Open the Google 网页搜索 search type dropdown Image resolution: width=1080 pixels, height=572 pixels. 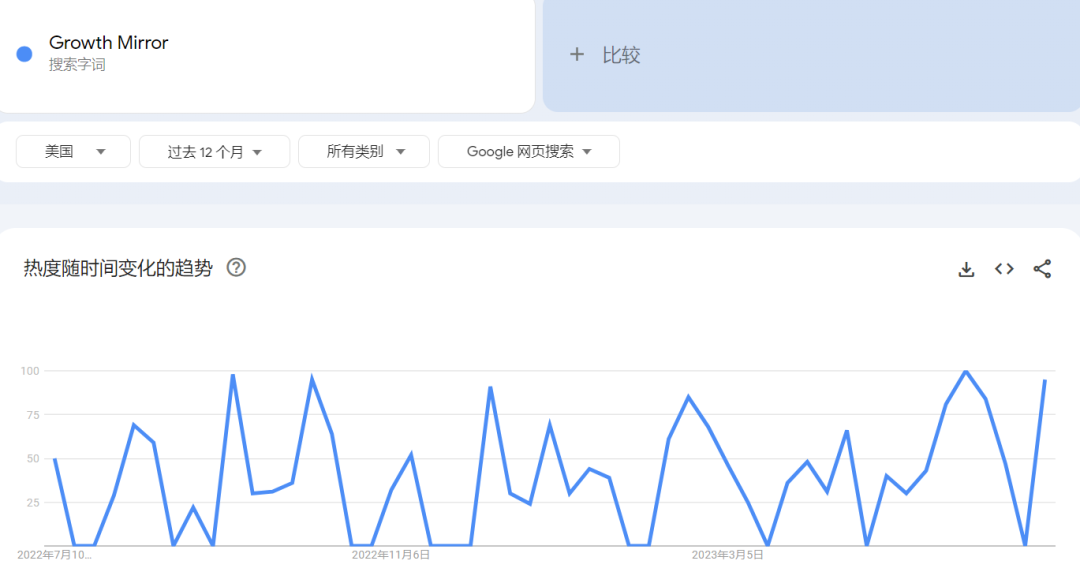(x=529, y=152)
